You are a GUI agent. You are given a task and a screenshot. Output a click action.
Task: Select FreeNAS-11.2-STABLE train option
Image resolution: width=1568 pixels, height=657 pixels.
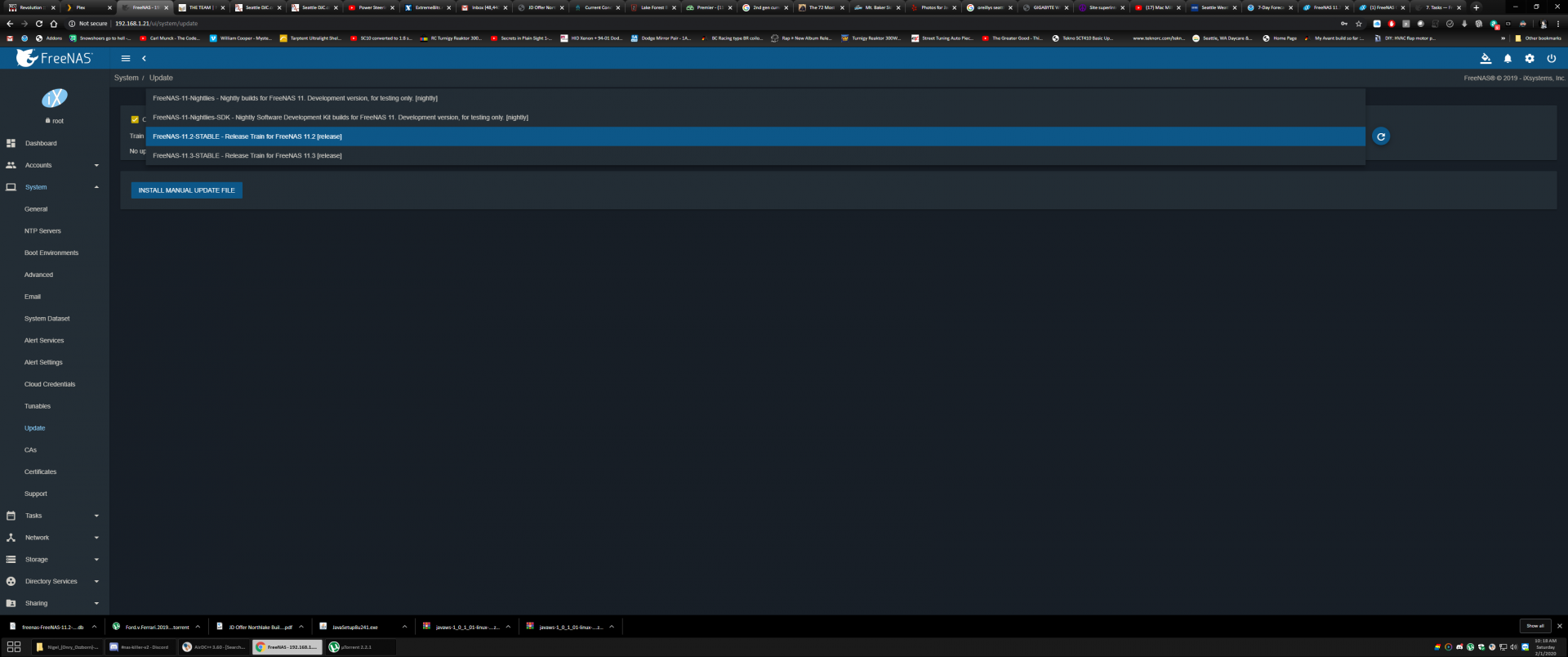click(x=755, y=136)
